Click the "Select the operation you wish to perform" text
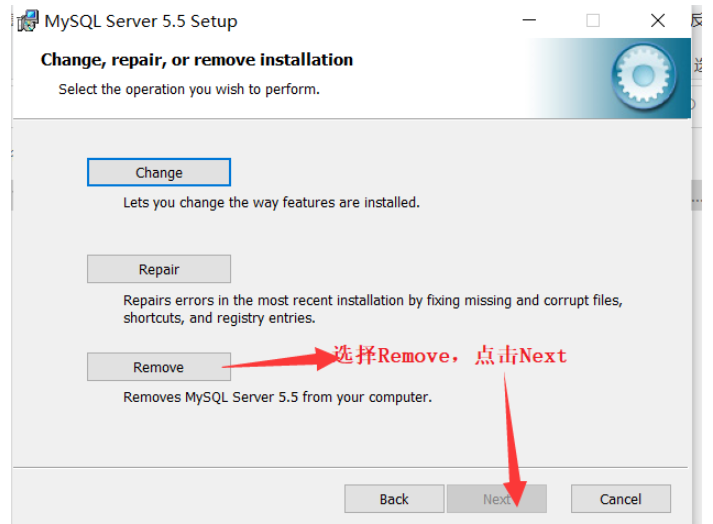Viewport: 713px width, 524px height. (x=189, y=89)
